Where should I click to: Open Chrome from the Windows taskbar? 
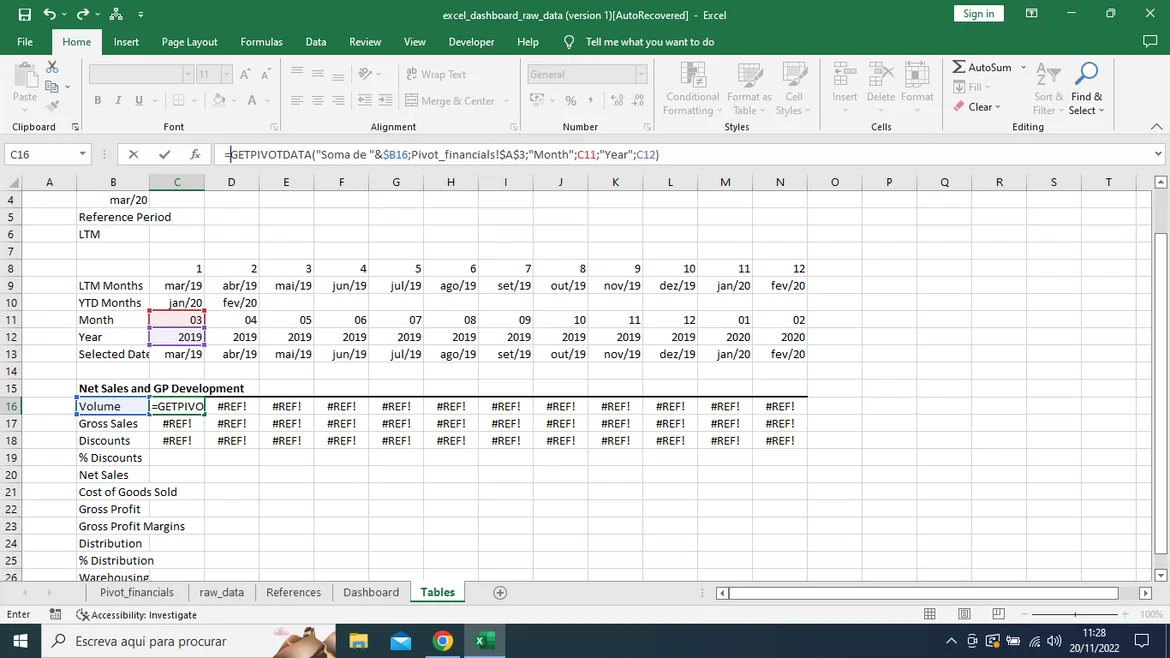click(x=442, y=641)
